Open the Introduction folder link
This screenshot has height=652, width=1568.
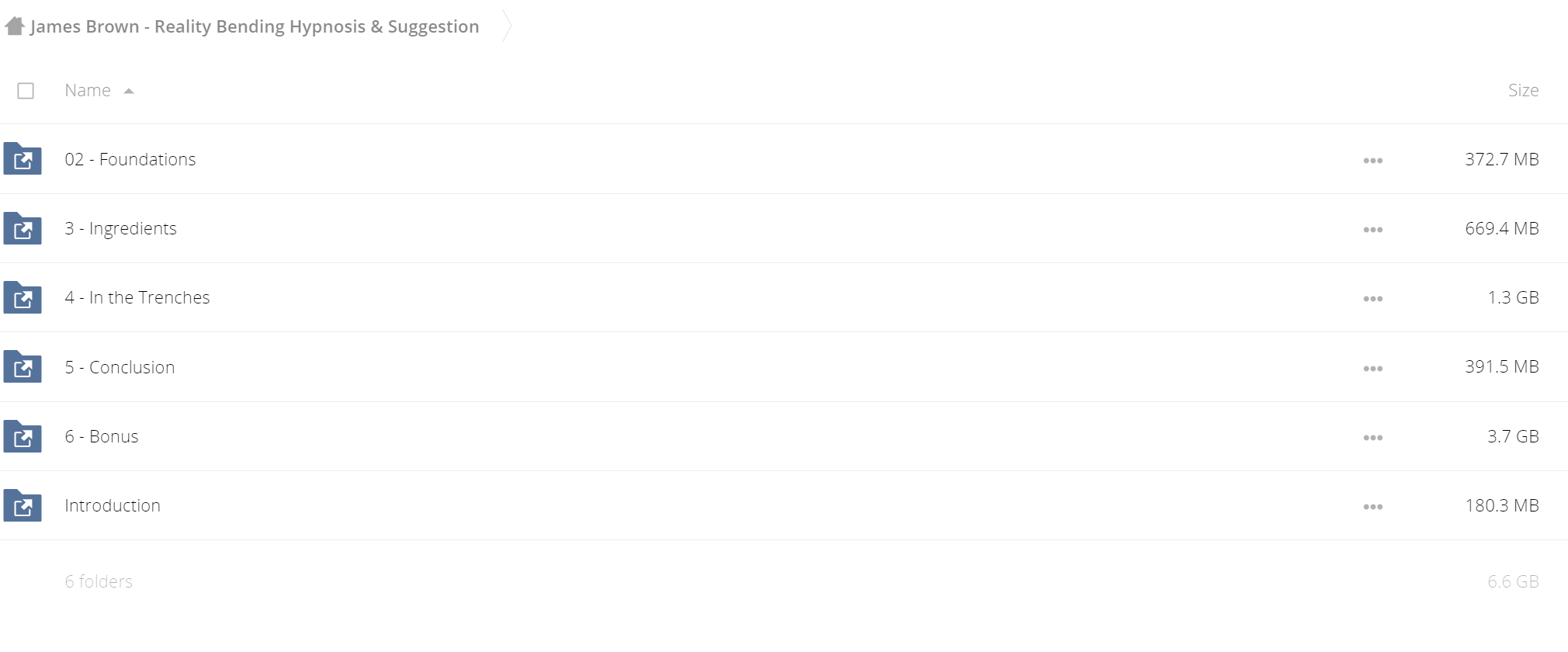click(x=113, y=505)
